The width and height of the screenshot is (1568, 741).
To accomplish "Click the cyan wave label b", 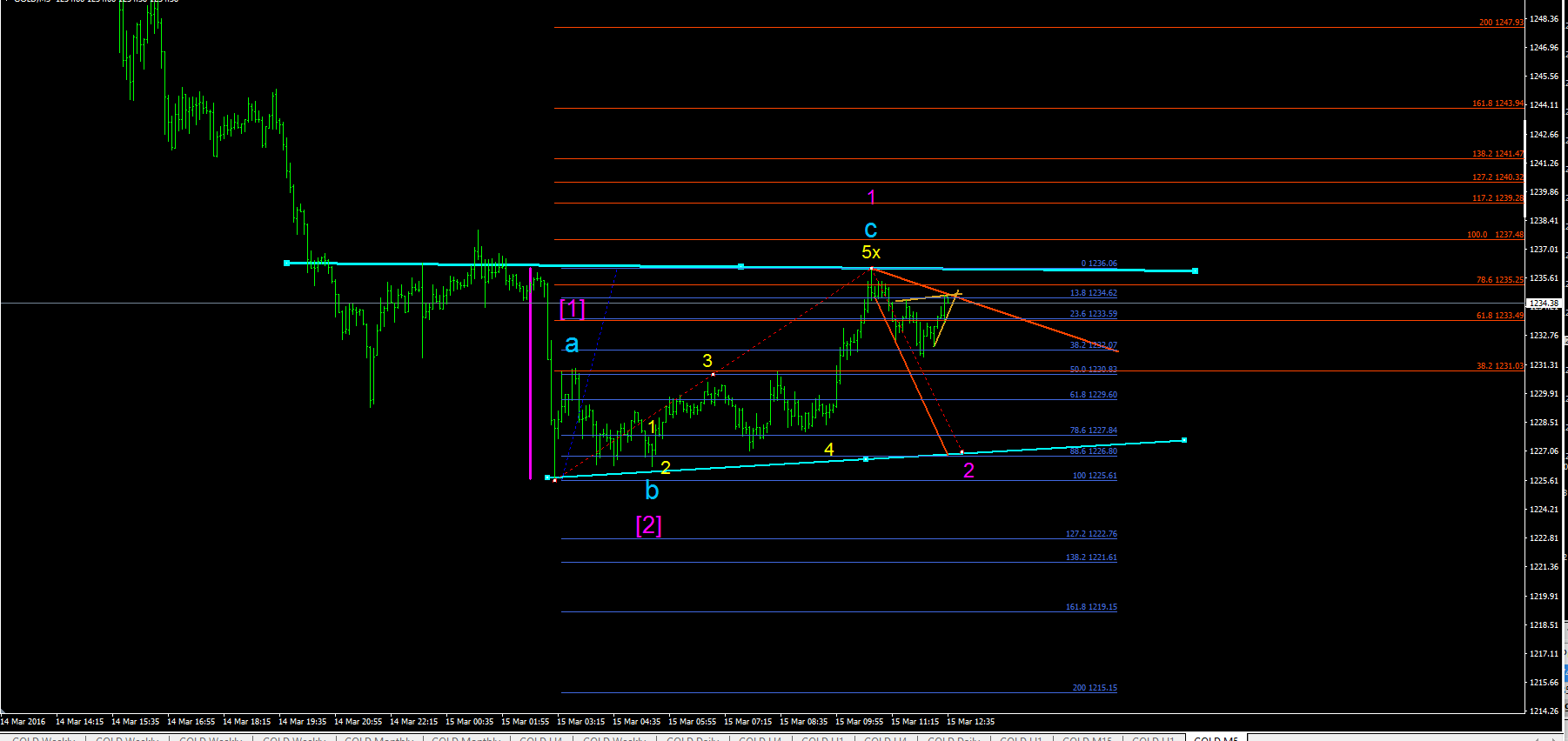I will (652, 491).
